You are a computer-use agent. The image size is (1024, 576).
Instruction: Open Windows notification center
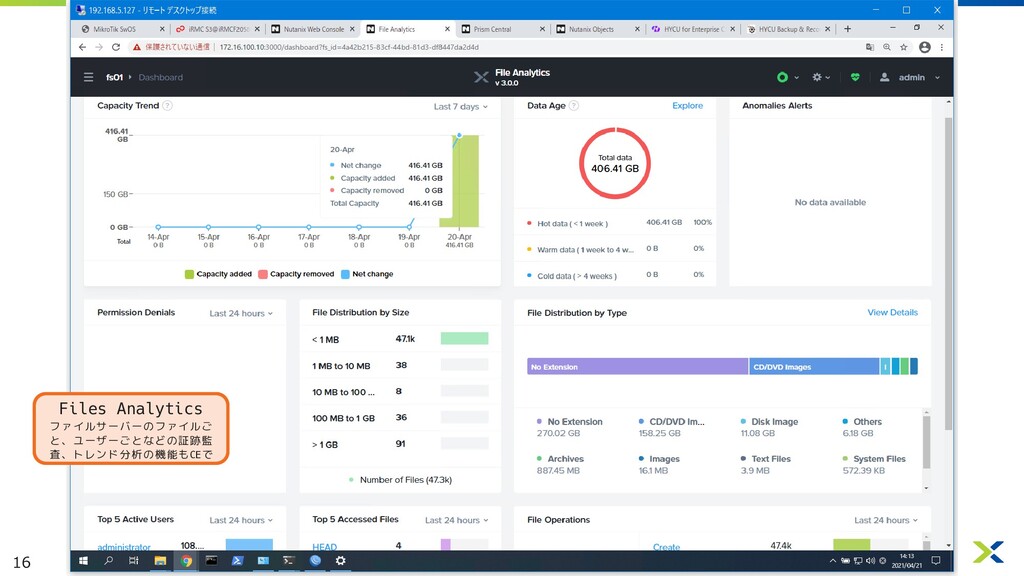pos(936,560)
